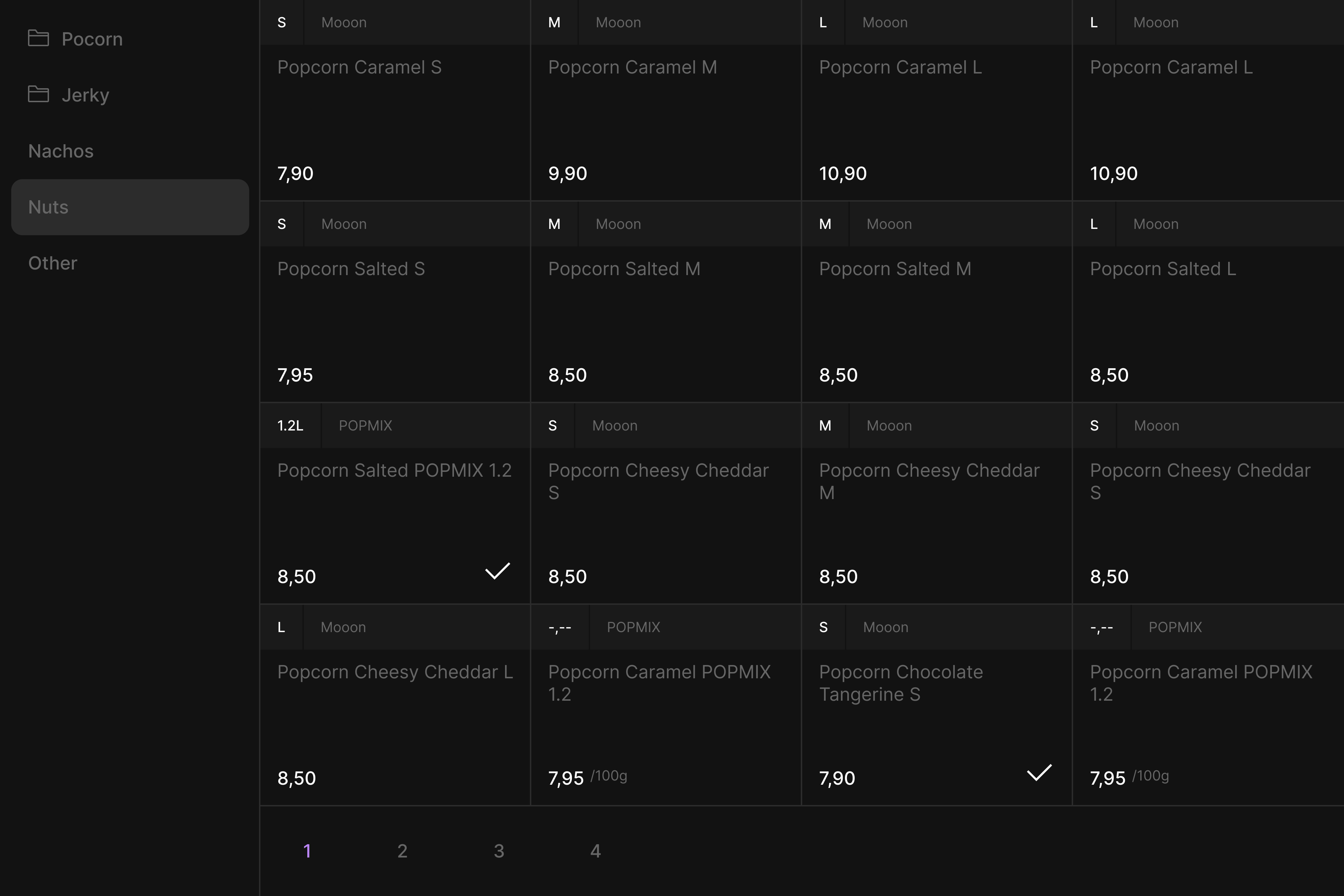Go to page 3

tap(499, 851)
